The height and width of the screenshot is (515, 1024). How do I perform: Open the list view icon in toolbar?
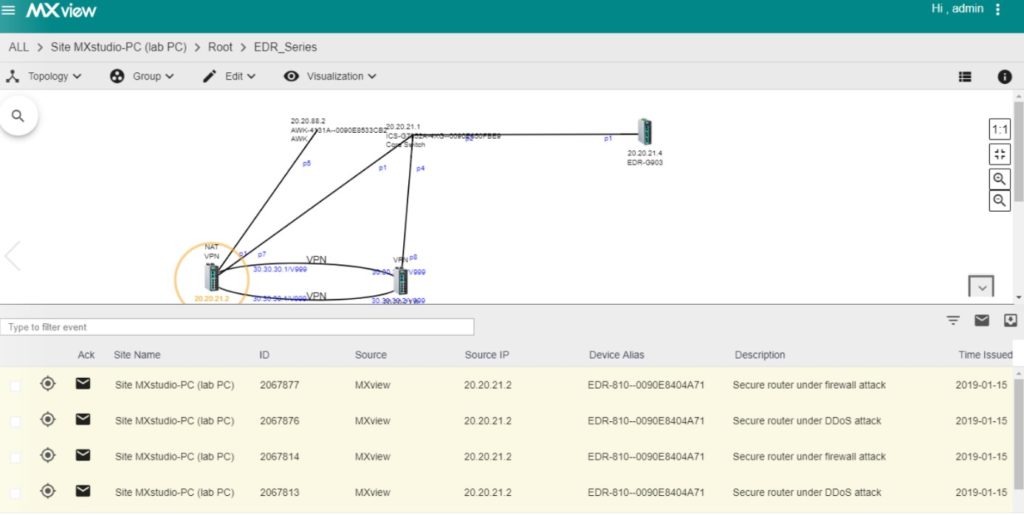tap(965, 76)
